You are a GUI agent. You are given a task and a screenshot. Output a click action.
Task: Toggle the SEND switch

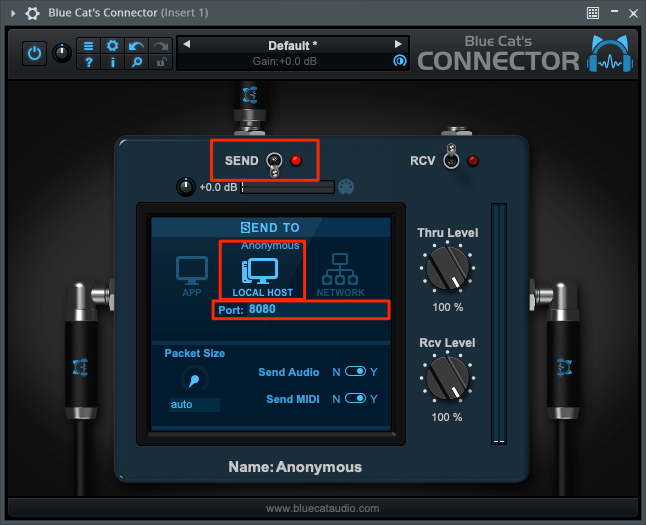coord(274,164)
